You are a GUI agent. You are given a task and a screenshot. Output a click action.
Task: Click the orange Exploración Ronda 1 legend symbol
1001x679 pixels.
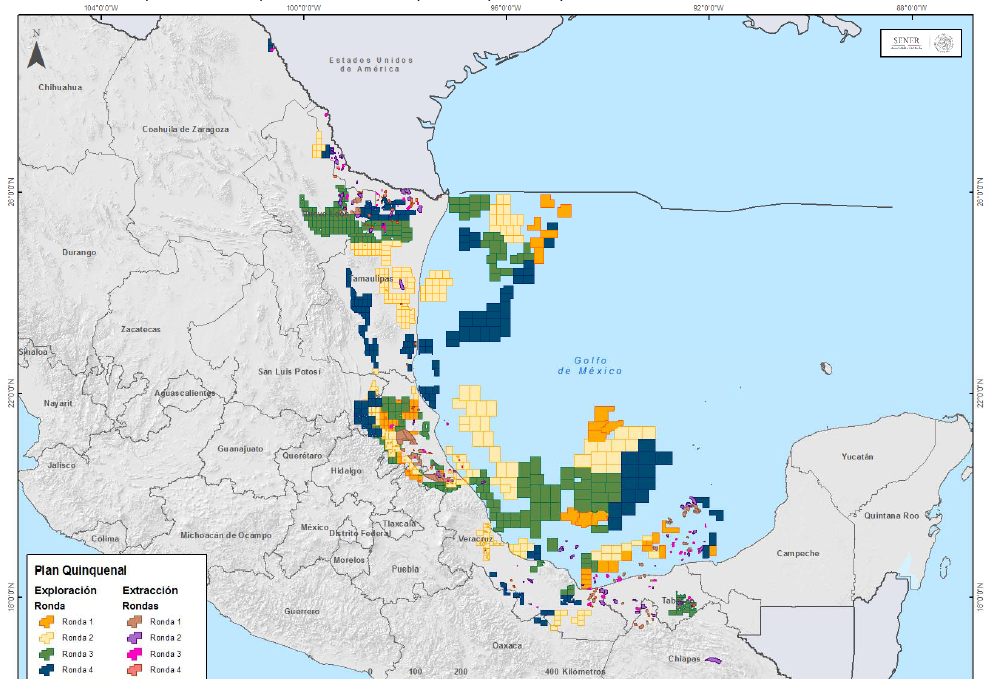coord(45,621)
